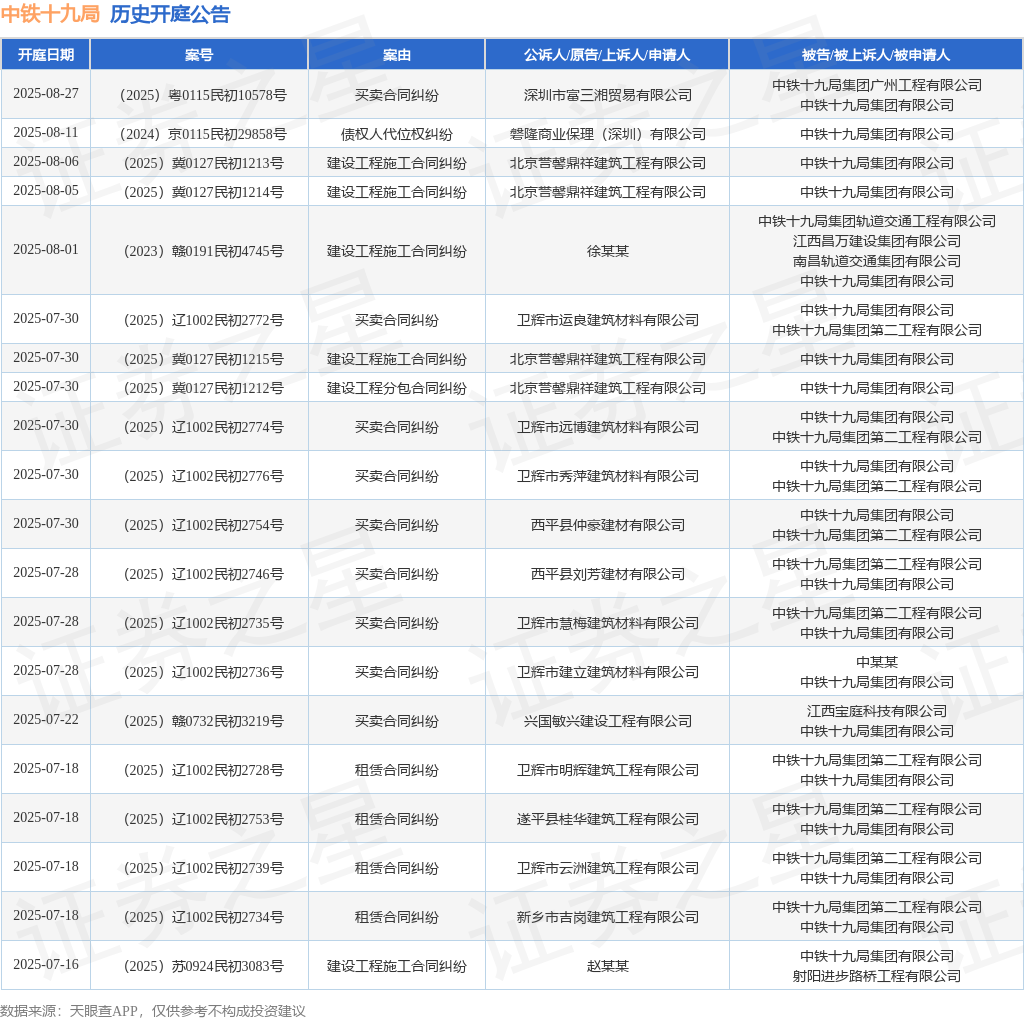Image resolution: width=1024 pixels, height=1020 pixels.
Task: Click the 历史开庭公告 heading text
Action: tap(170, 14)
